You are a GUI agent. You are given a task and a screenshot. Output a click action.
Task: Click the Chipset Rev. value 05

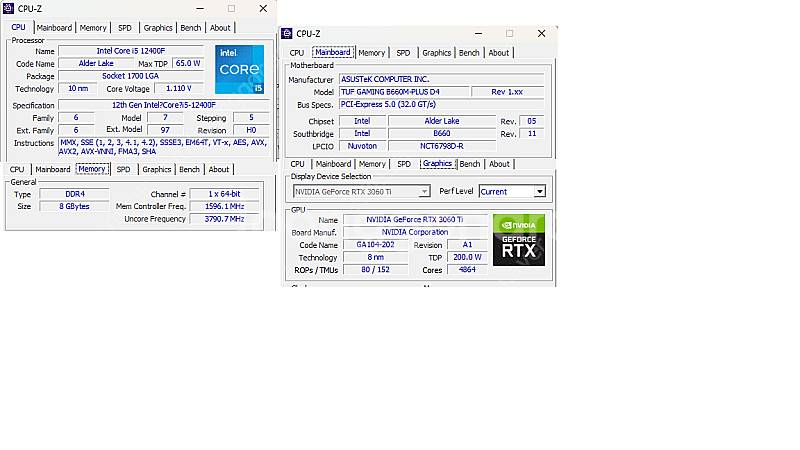click(x=532, y=121)
